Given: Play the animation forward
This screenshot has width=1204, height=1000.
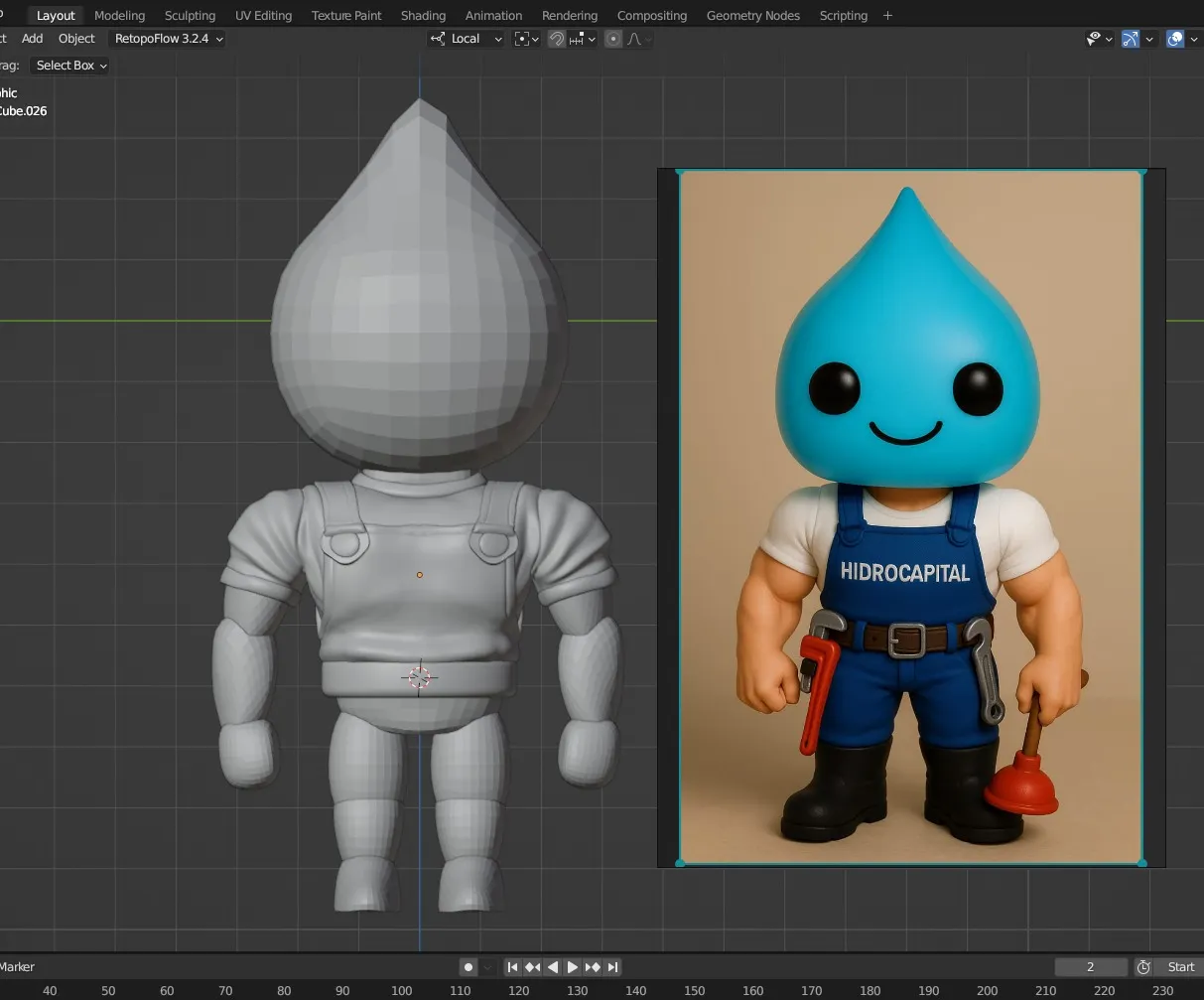Looking at the screenshot, I should 573,967.
